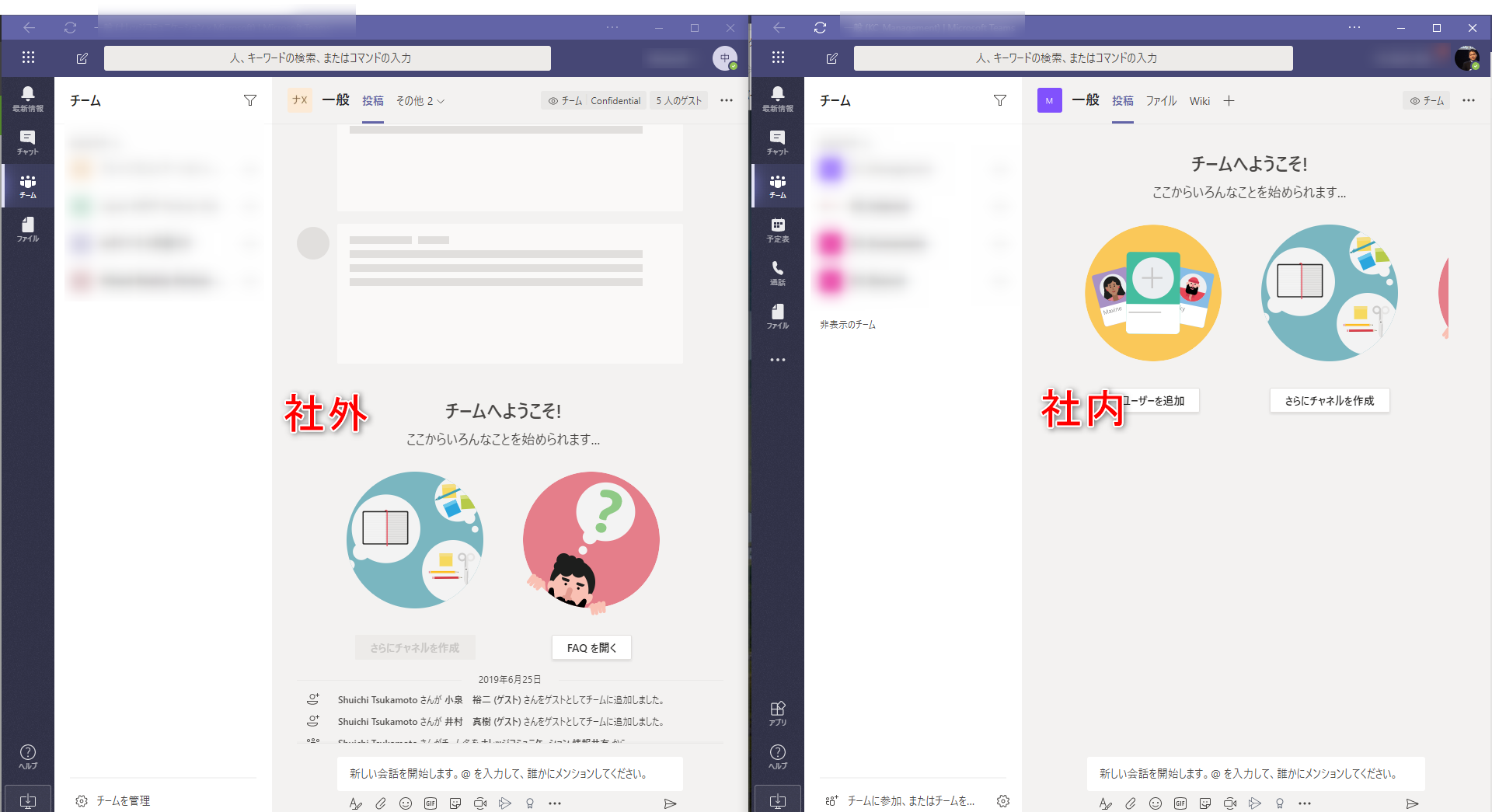Open Help in right window sidebar
The height and width of the screenshot is (812, 1492).
tap(778, 757)
